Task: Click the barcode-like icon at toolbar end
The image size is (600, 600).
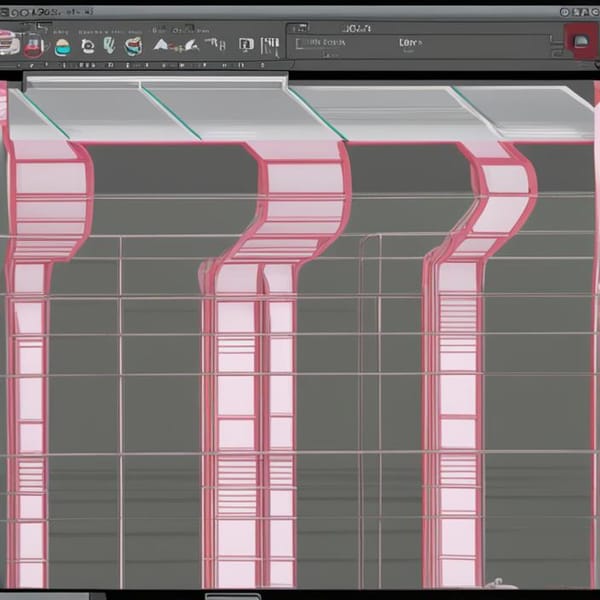Action: tap(270, 45)
